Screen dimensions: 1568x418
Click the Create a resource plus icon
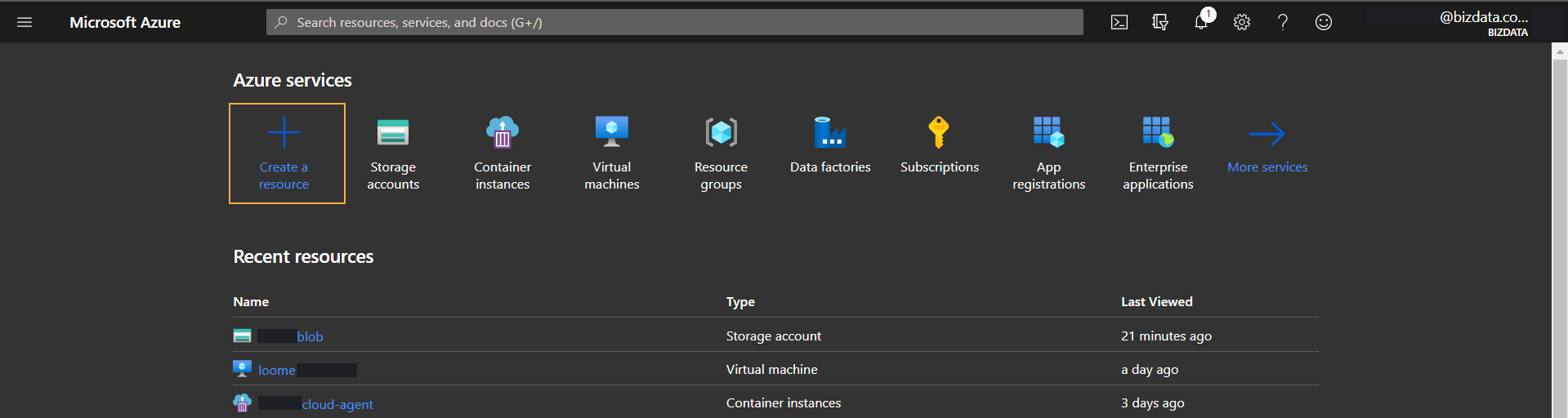point(284,132)
